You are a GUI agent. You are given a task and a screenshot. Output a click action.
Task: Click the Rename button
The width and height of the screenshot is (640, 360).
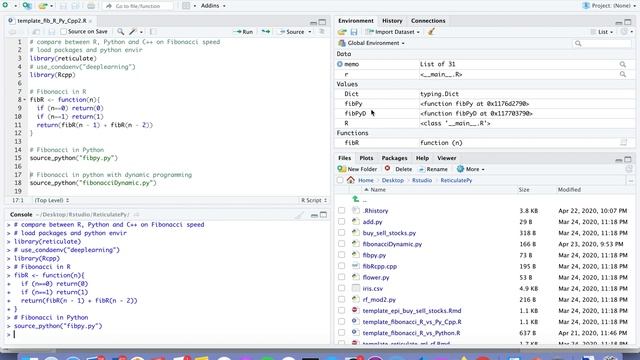coord(433,169)
